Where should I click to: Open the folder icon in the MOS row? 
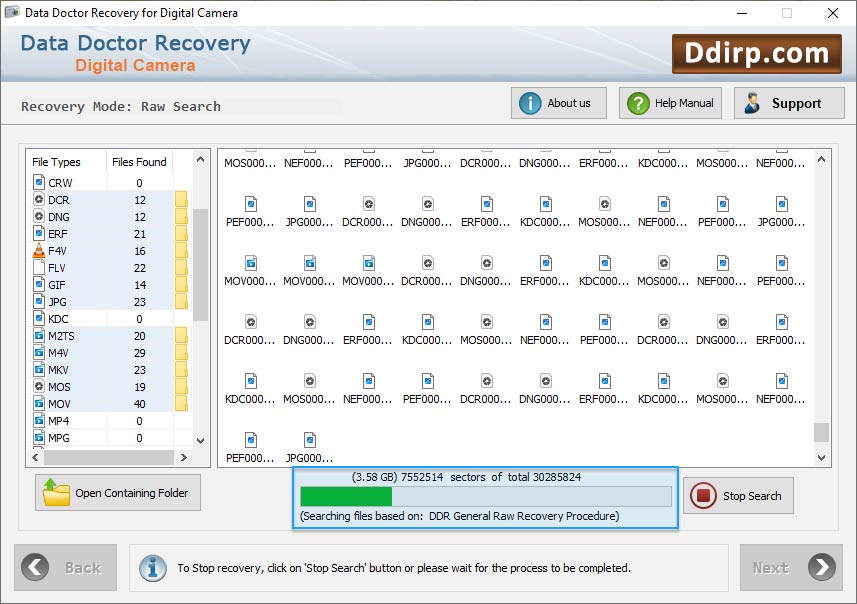click(181, 386)
